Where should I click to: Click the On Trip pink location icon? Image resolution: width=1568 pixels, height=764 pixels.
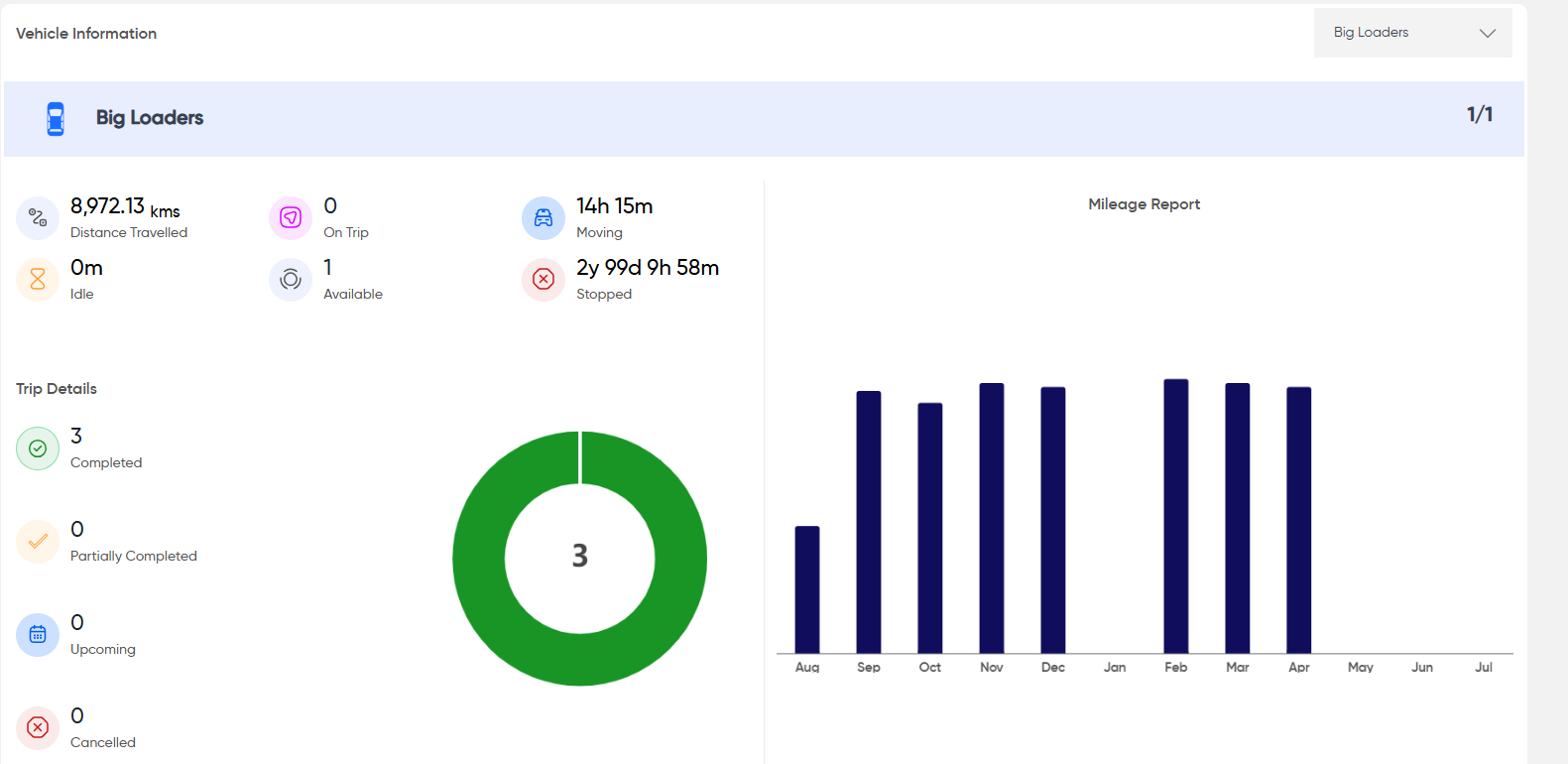point(291,217)
